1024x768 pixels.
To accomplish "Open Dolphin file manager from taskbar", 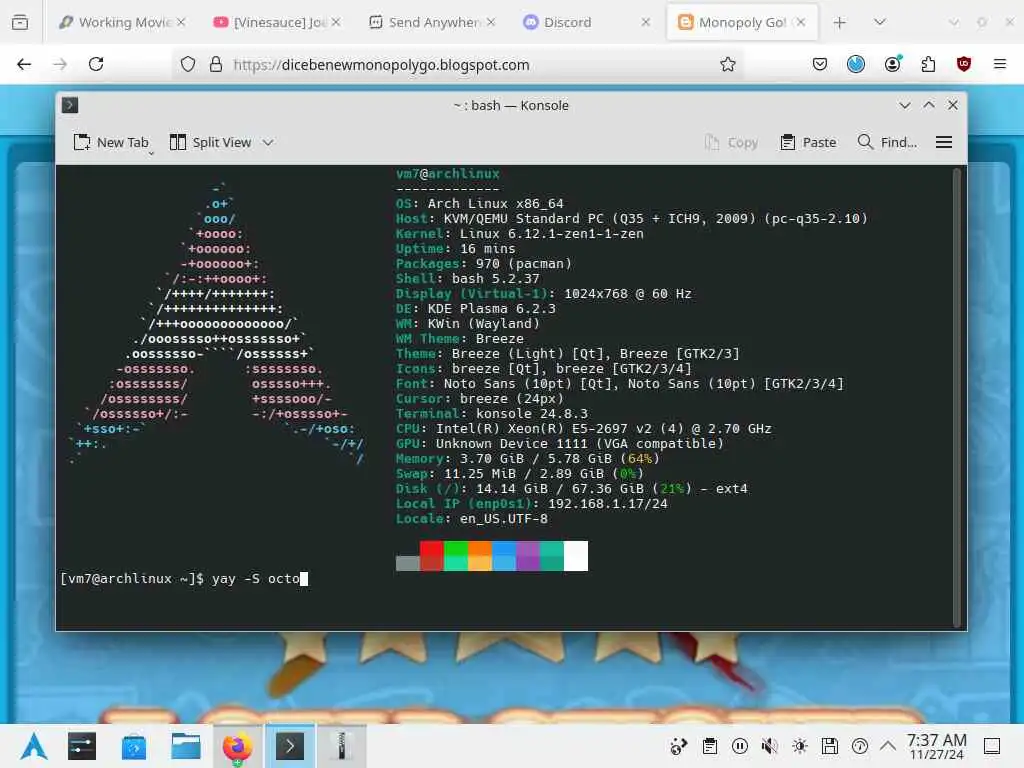I will pos(186,746).
